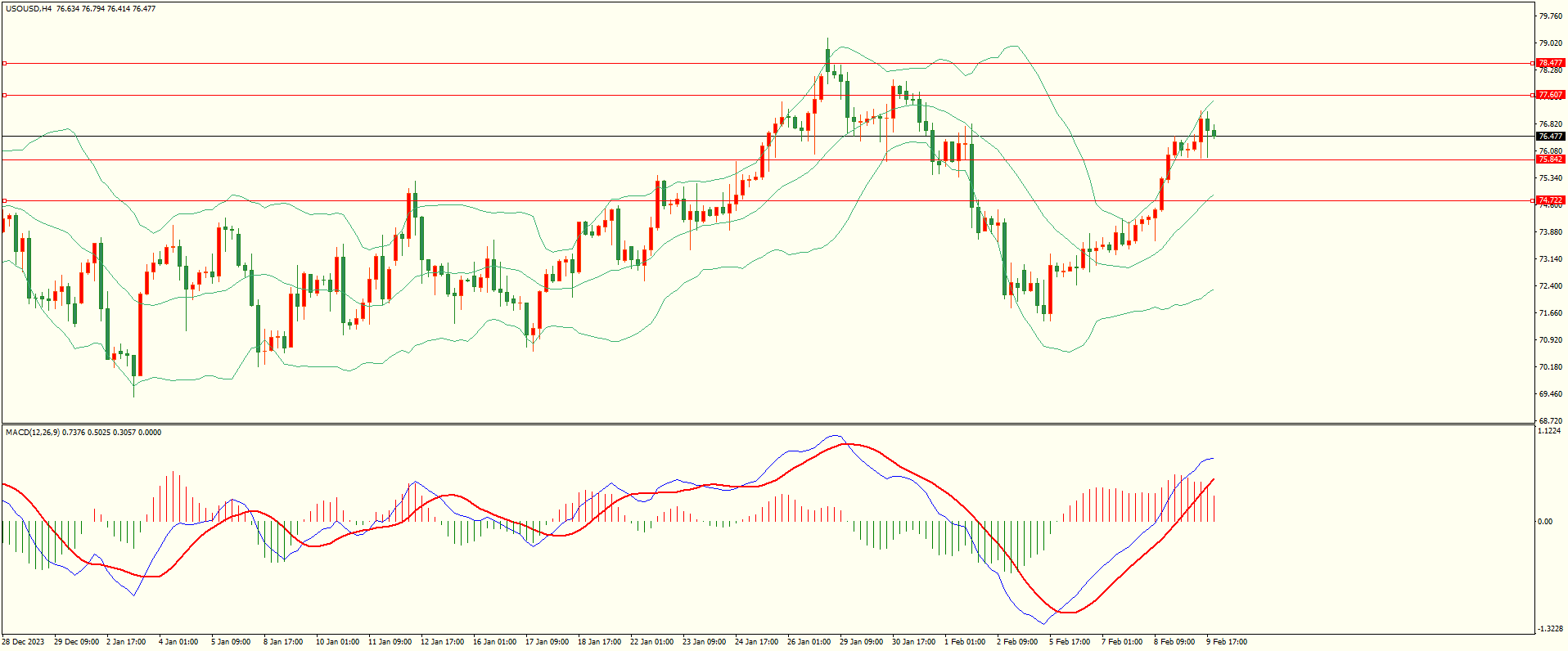Click the red 74.722 price level tag
Screen dimensions: 1568x651
1550,200
